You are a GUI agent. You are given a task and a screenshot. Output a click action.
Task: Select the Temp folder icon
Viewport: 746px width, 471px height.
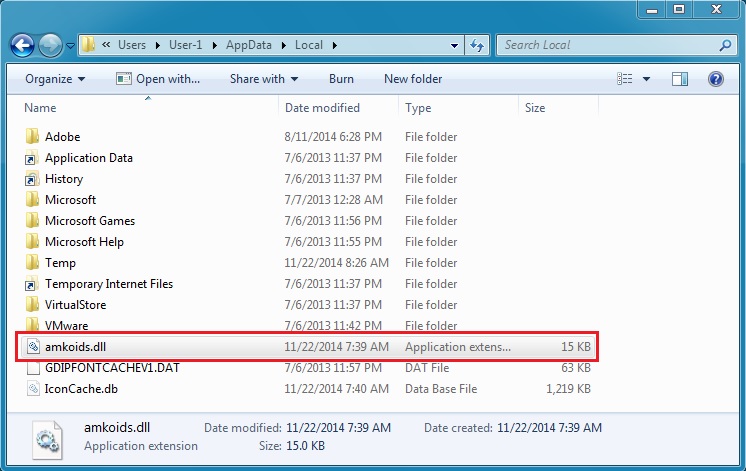(32, 262)
